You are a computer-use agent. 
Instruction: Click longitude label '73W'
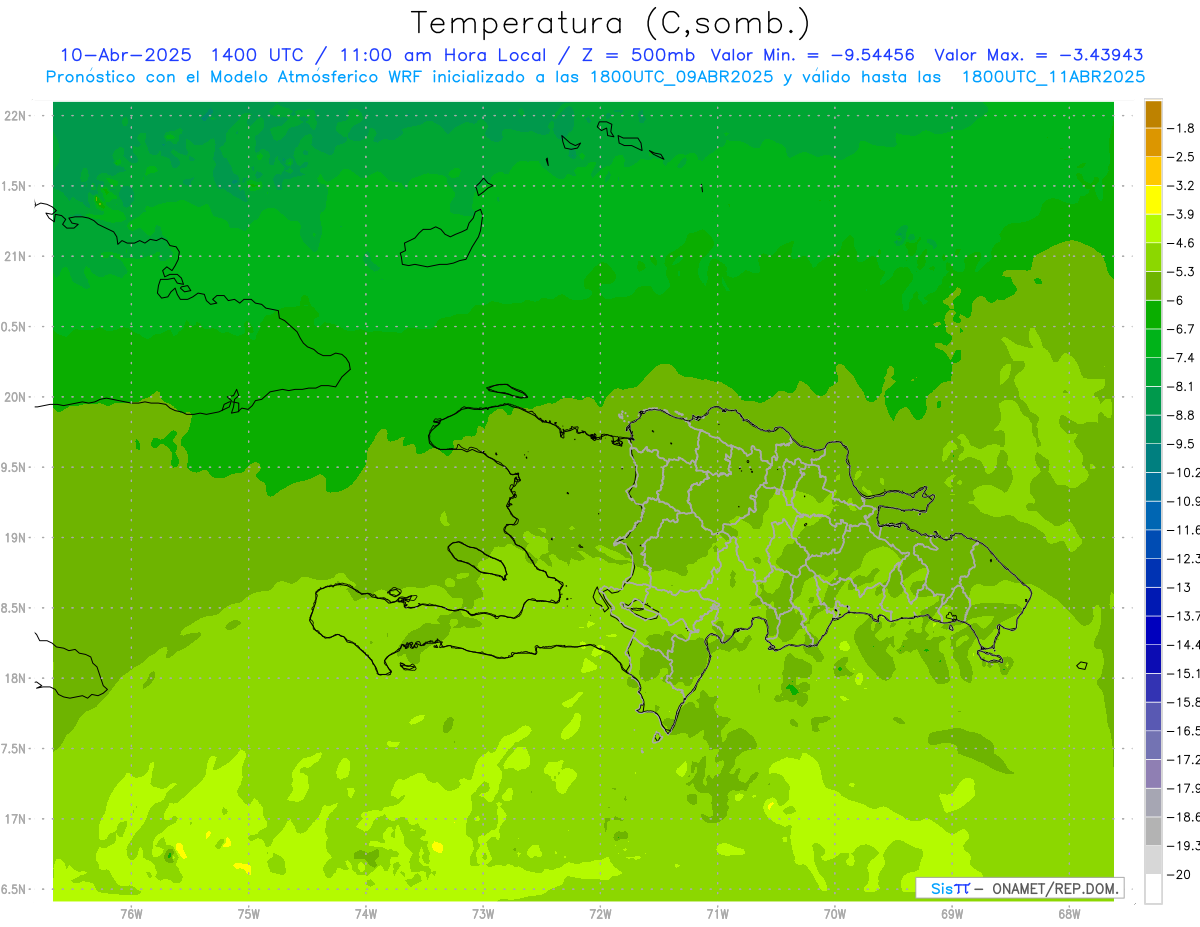pyautogui.click(x=483, y=913)
